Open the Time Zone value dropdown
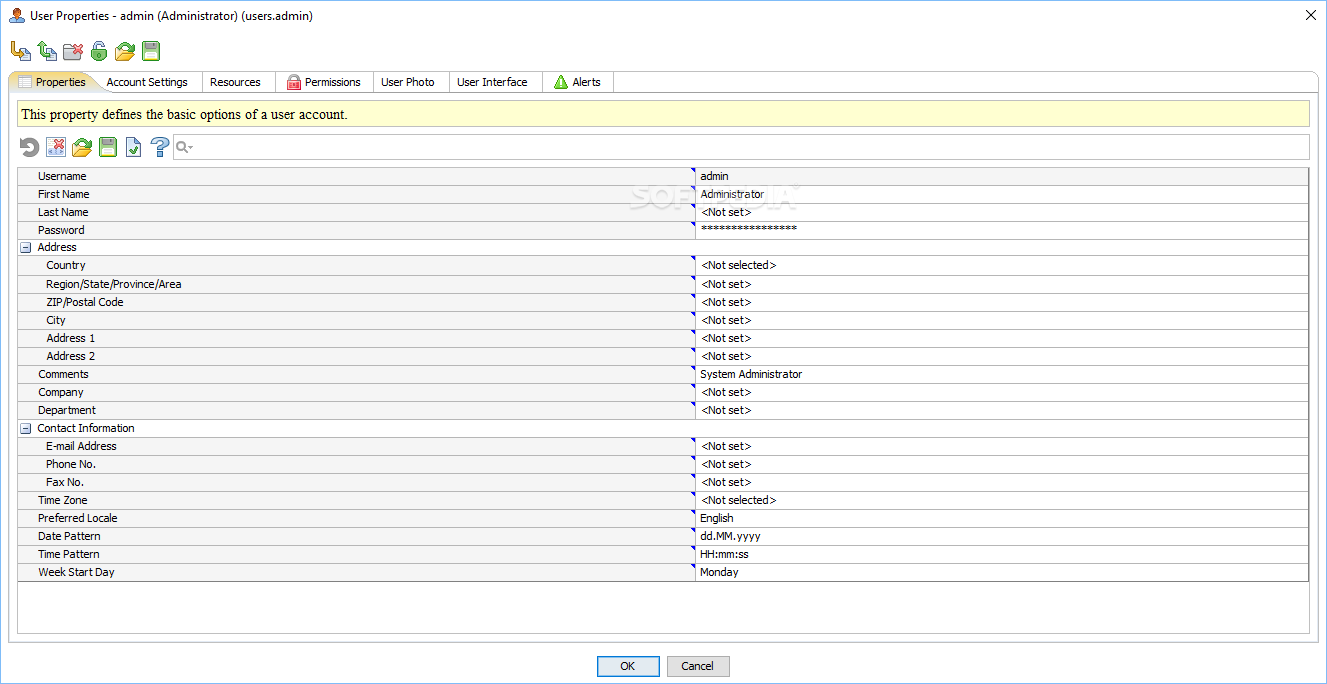Viewport: 1327px width, 684px height. click(1001, 500)
